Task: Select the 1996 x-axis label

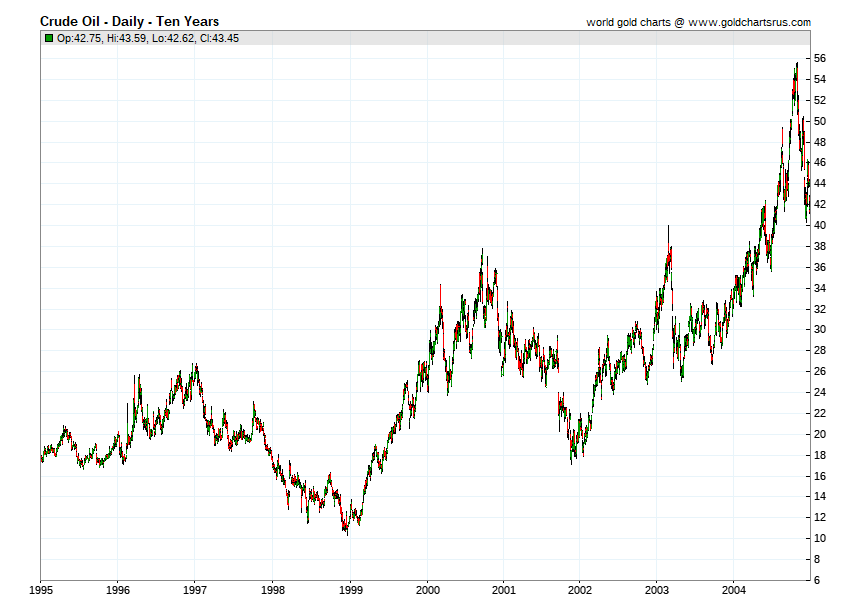Action: (118, 590)
